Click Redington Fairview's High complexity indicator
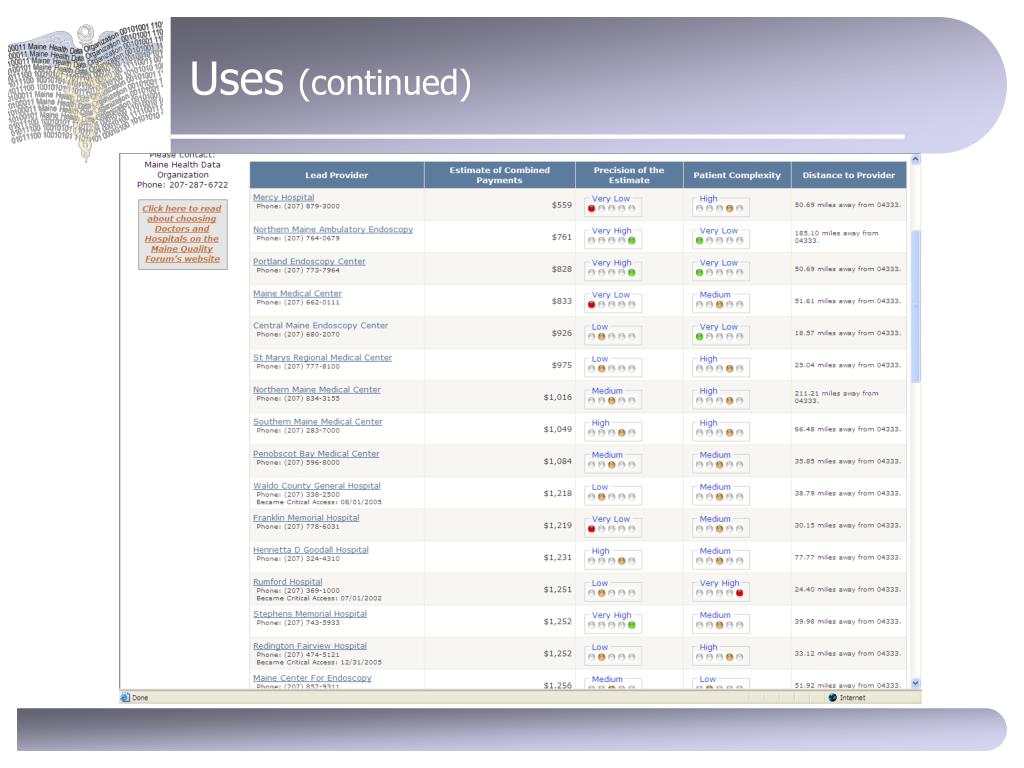 pos(720,652)
